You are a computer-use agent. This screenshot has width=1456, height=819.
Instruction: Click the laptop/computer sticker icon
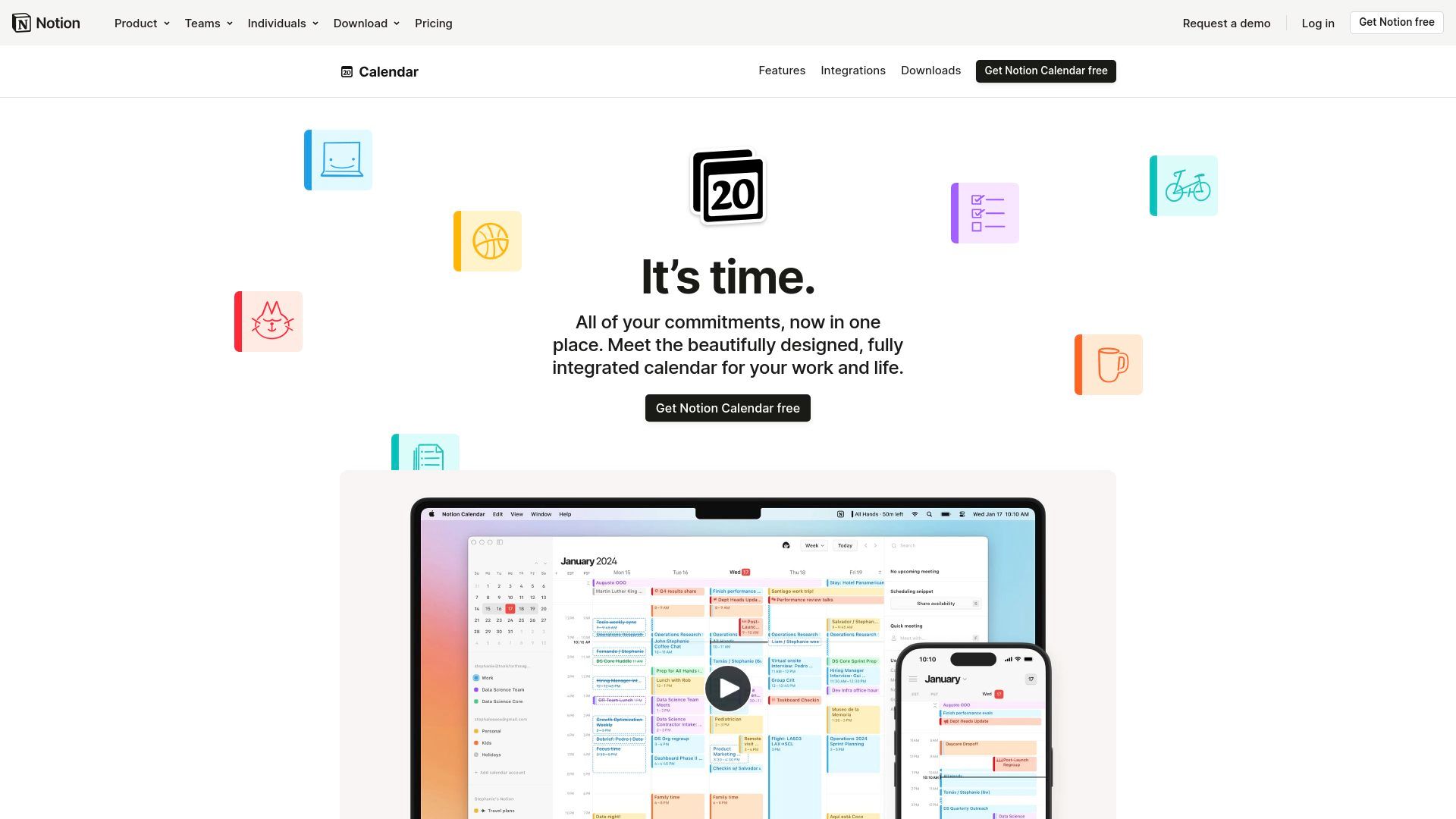(339, 159)
